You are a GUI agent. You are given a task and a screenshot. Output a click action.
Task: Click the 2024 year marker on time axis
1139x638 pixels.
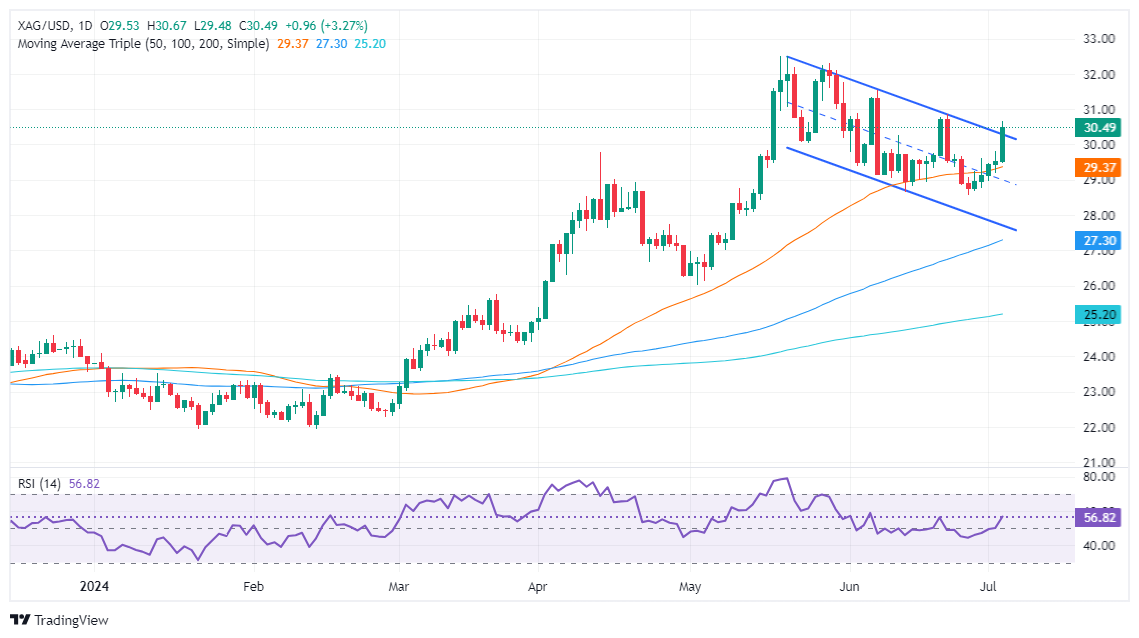click(x=94, y=586)
